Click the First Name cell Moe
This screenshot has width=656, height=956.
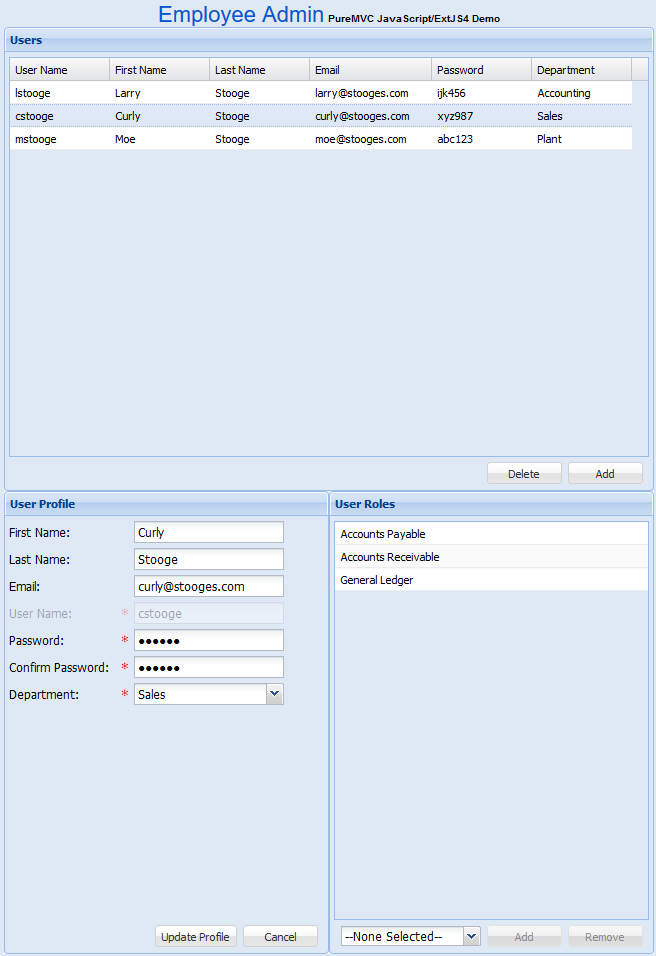pos(159,139)
